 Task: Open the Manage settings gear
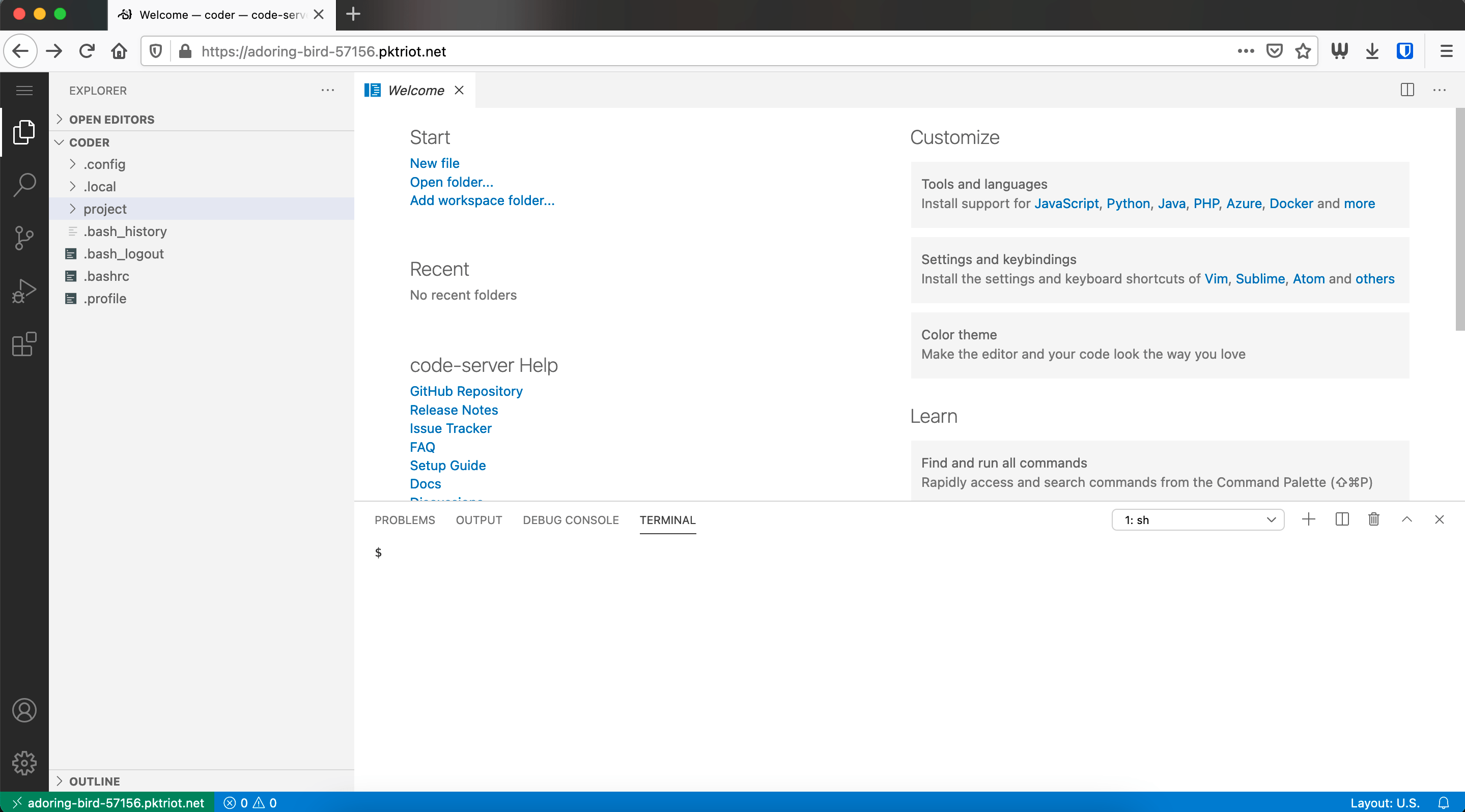pos(24,763)
